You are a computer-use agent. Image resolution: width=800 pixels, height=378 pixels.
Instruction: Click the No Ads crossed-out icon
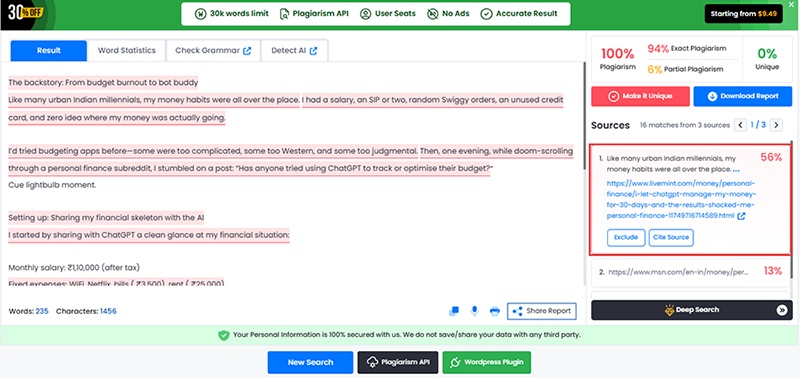(x=433, y=14)
